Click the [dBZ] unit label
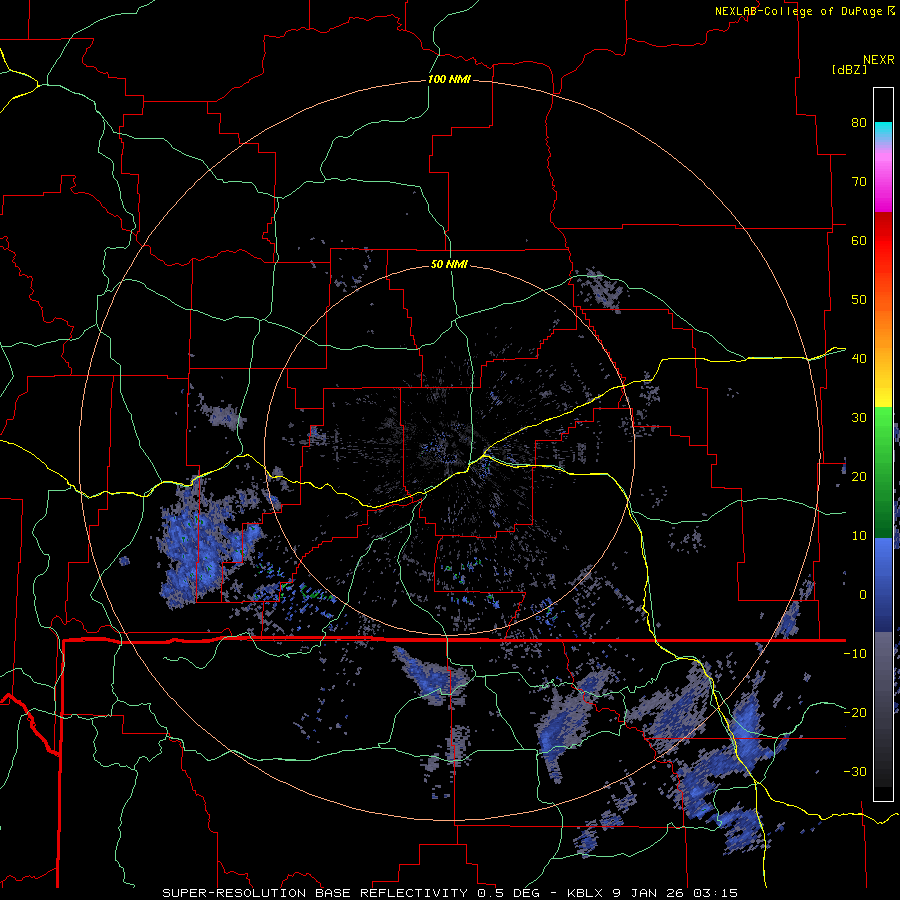 849,69
